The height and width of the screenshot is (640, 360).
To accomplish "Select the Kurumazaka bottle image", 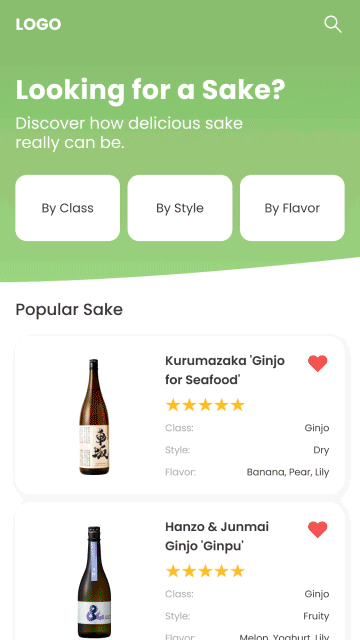I will point(94,417).
